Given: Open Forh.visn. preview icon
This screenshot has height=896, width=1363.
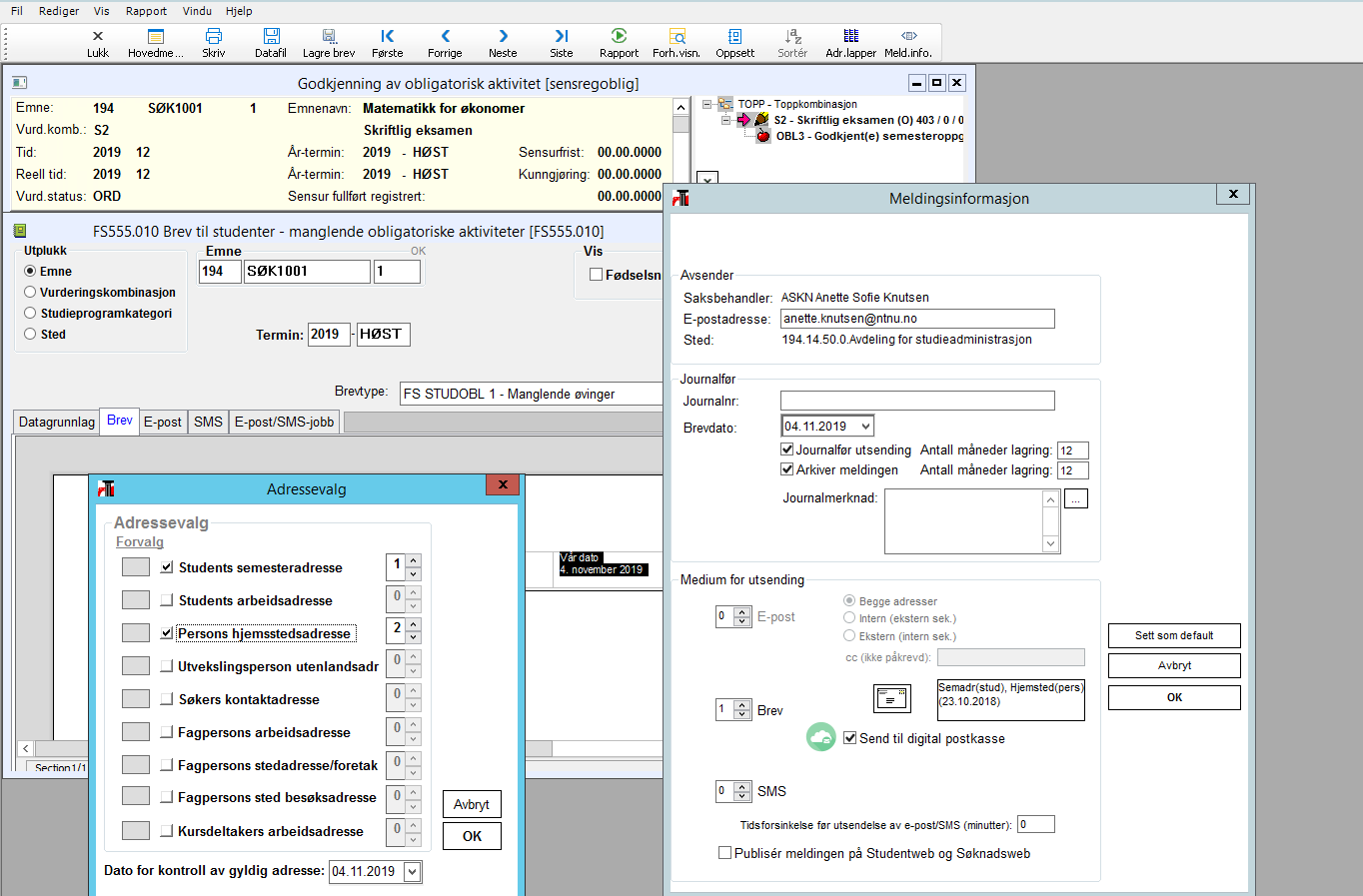Looking at the screenshot, I should point(678,36).
